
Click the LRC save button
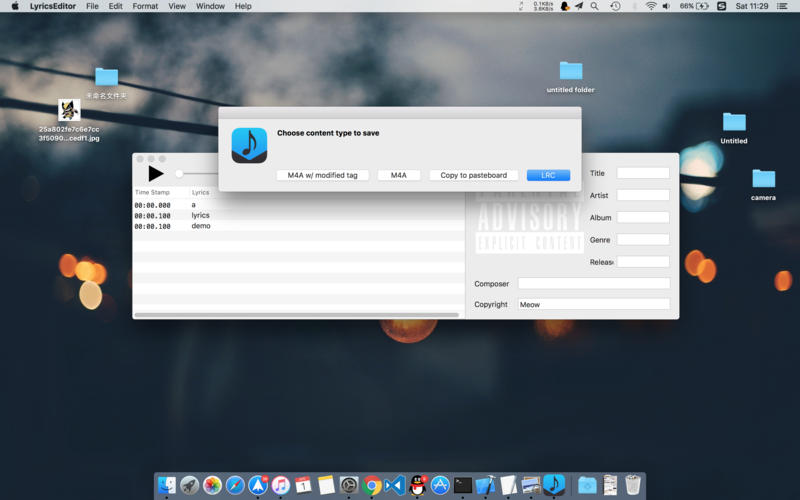pos(548,175)
